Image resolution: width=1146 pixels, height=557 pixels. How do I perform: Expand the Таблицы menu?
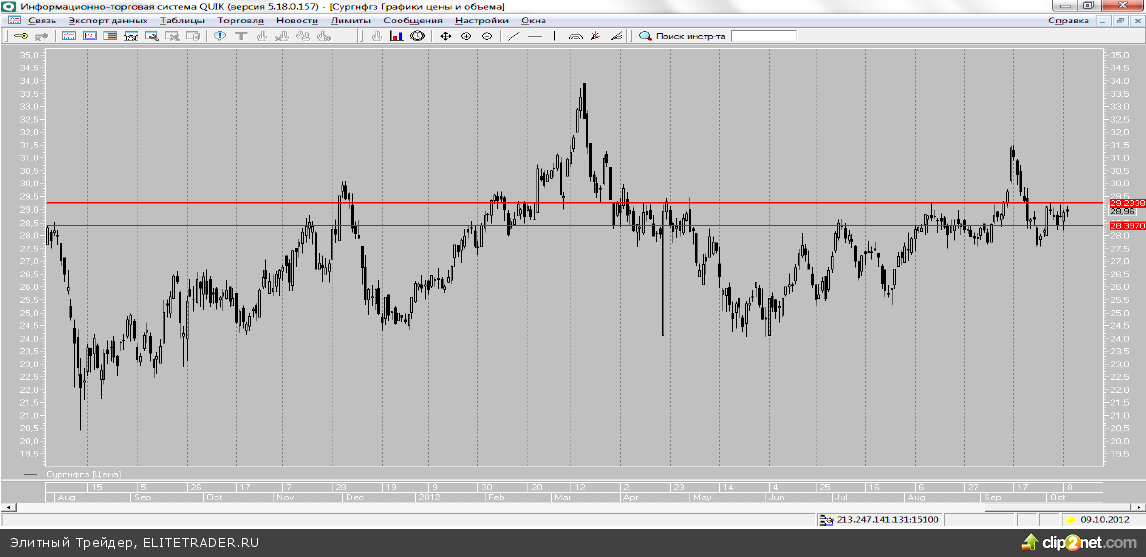coord(182,20)
